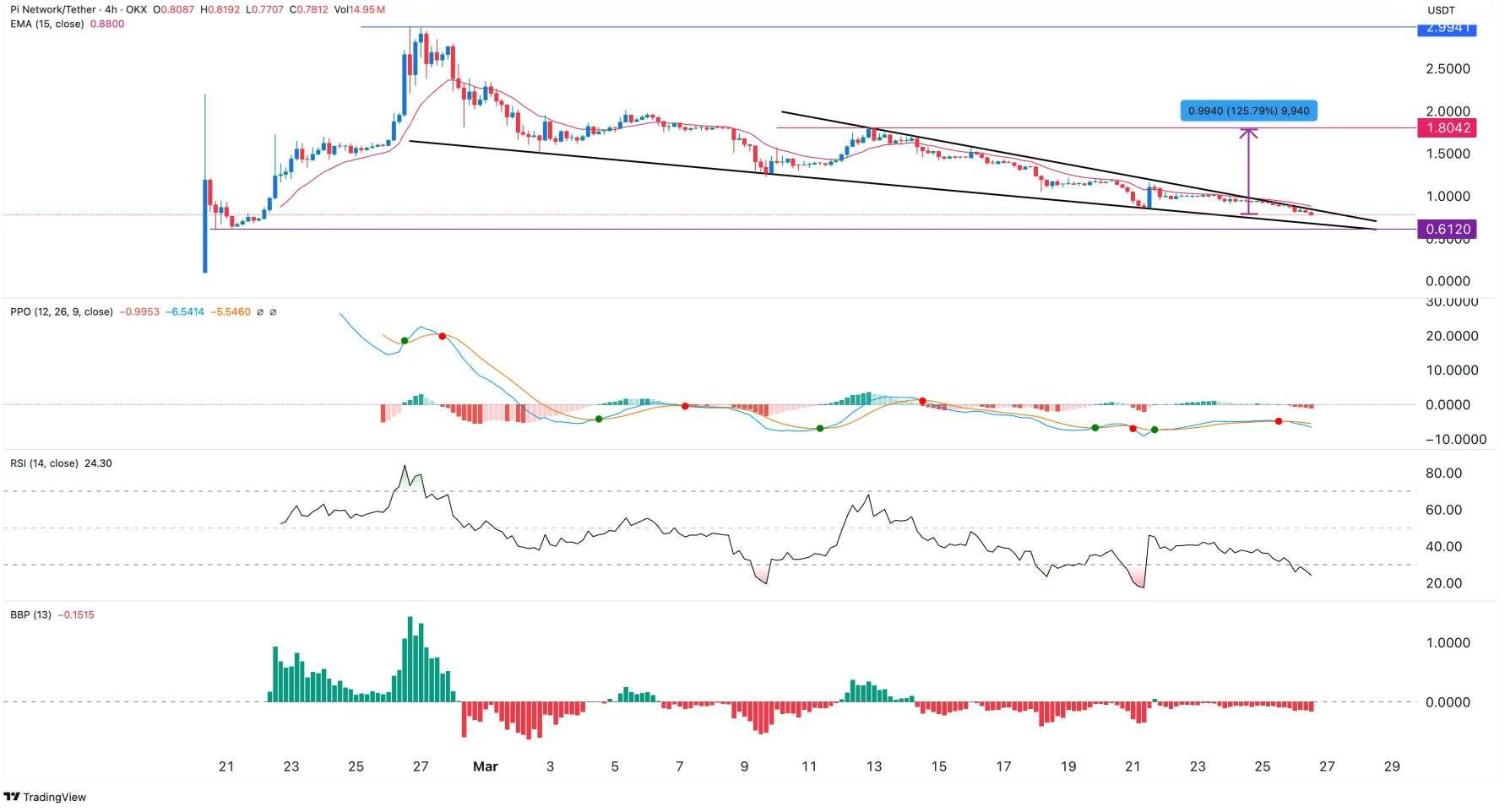Select the PPO (12, 26, 9, close) legend
1505x812 pixels.
pyautogui.click(x=62, y=311)
